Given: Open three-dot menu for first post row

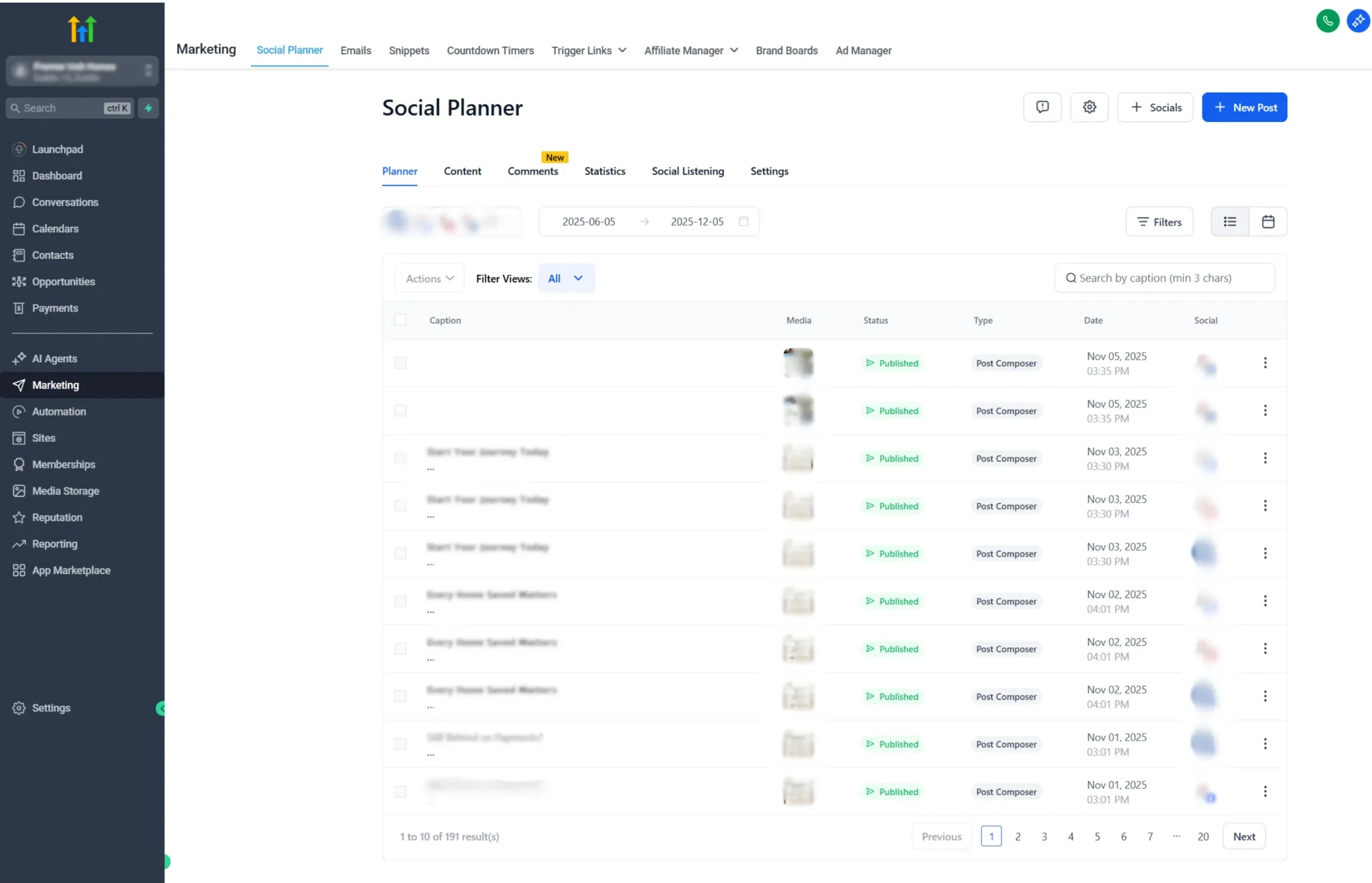Looking at the screenshot, I should (x=1265, y=363).
